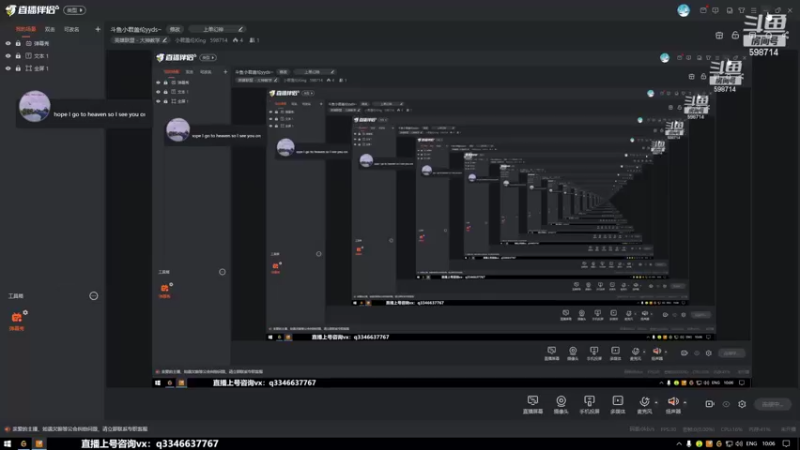The height and width of the screenshot is (450, 800).
Task: Open the Douyu app on the taskbar
Action: pyautogui.click(x=23, y=444)
